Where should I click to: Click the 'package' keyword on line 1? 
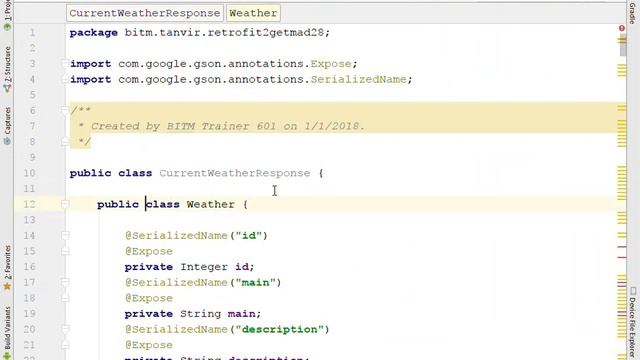[94, 33]
